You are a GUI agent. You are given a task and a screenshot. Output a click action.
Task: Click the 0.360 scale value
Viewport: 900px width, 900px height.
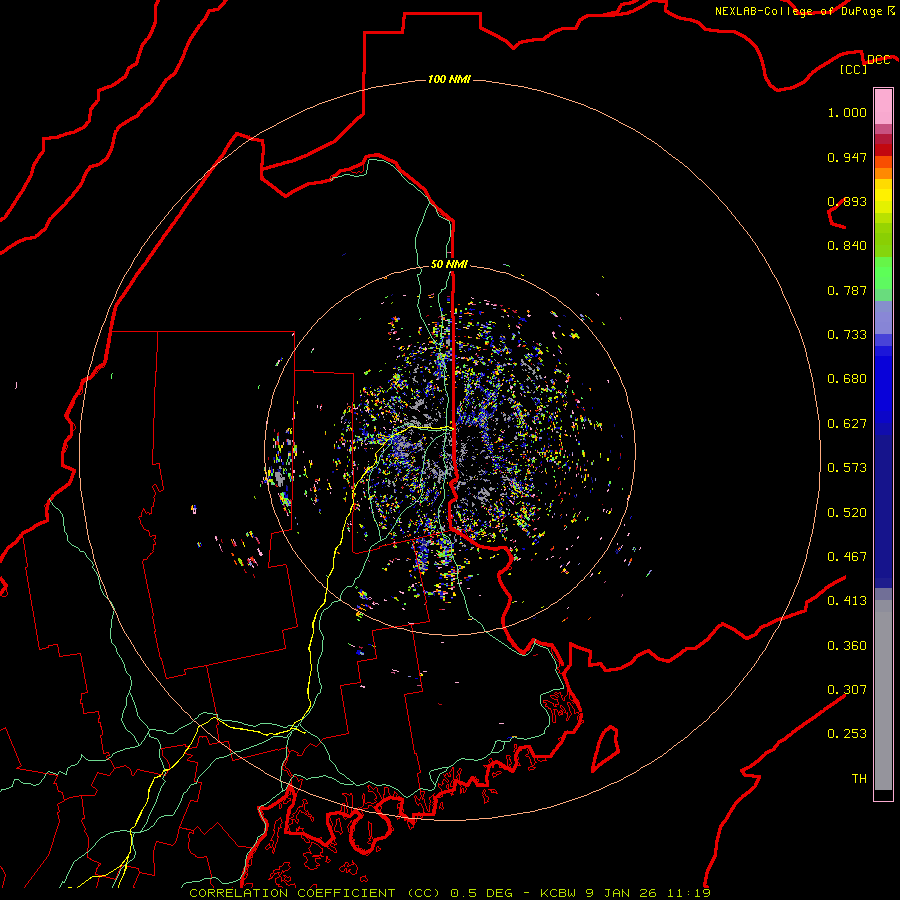pos(847,646)
